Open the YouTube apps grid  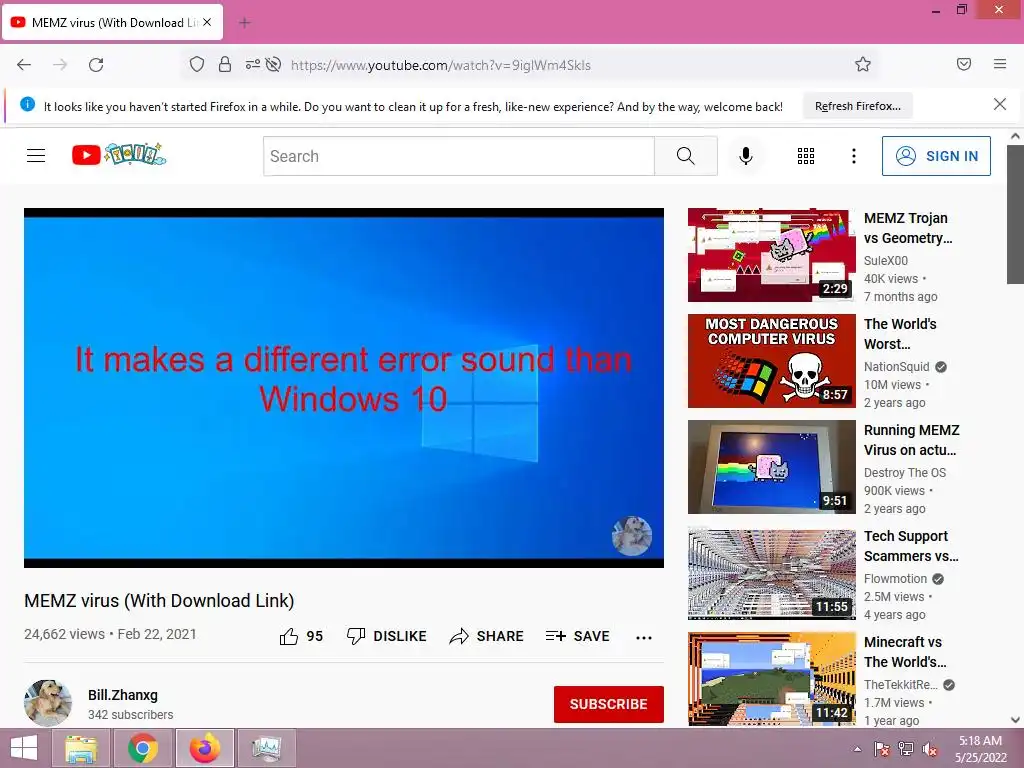click(806, 156)
